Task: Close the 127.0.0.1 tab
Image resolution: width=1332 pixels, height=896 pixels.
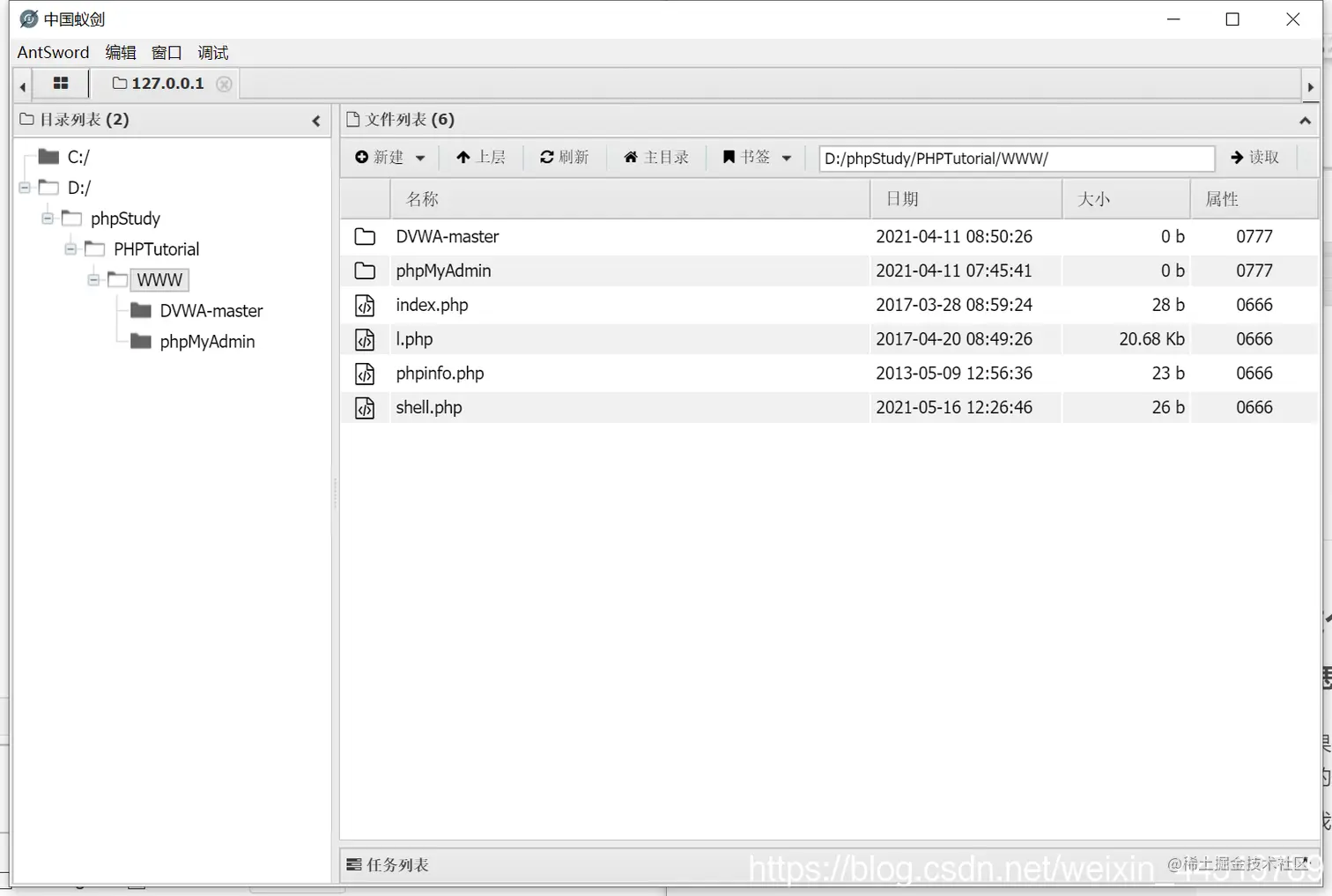Action: pos(225,84)
